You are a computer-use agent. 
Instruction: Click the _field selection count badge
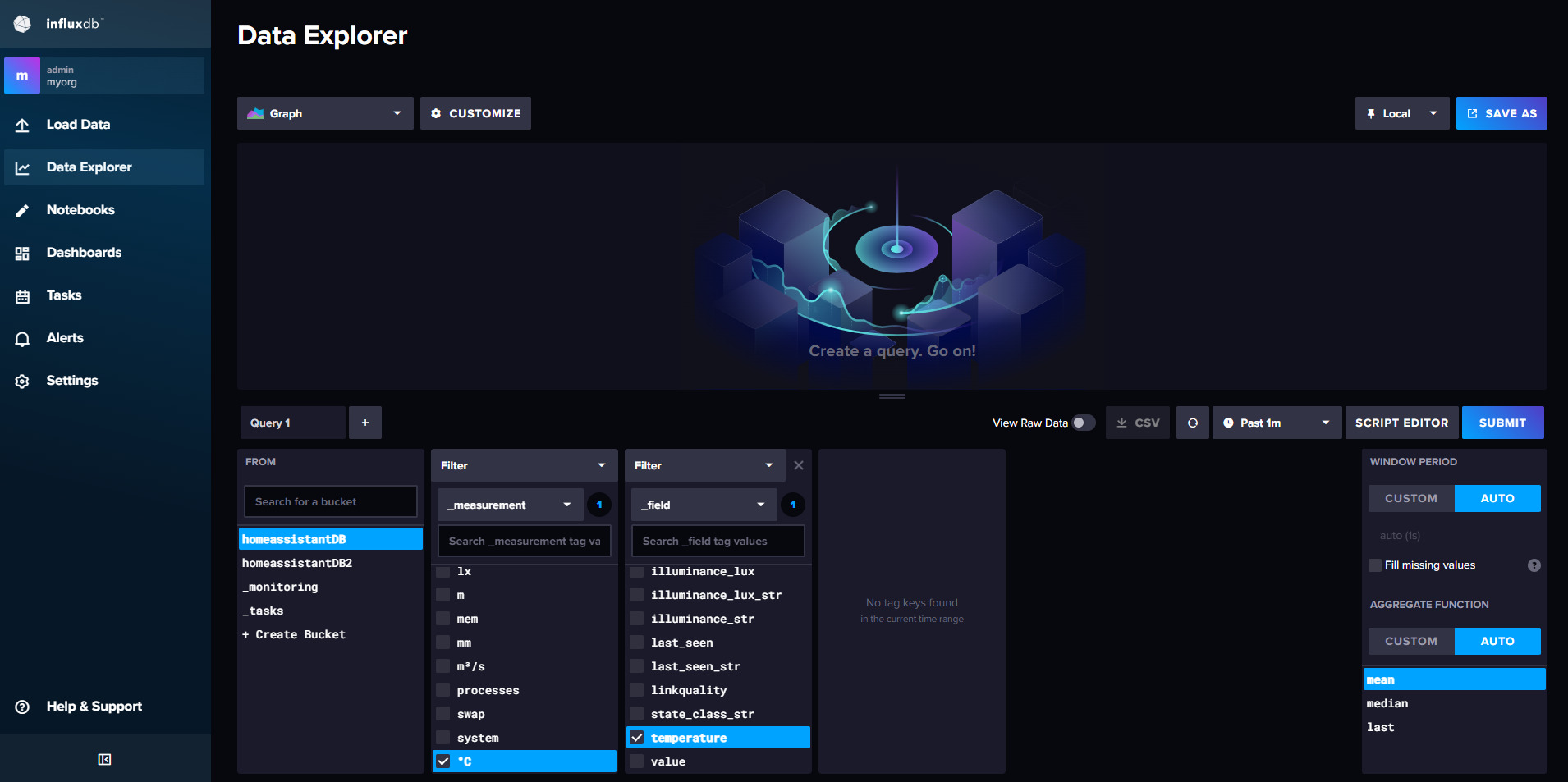click(x=793, y=505)
